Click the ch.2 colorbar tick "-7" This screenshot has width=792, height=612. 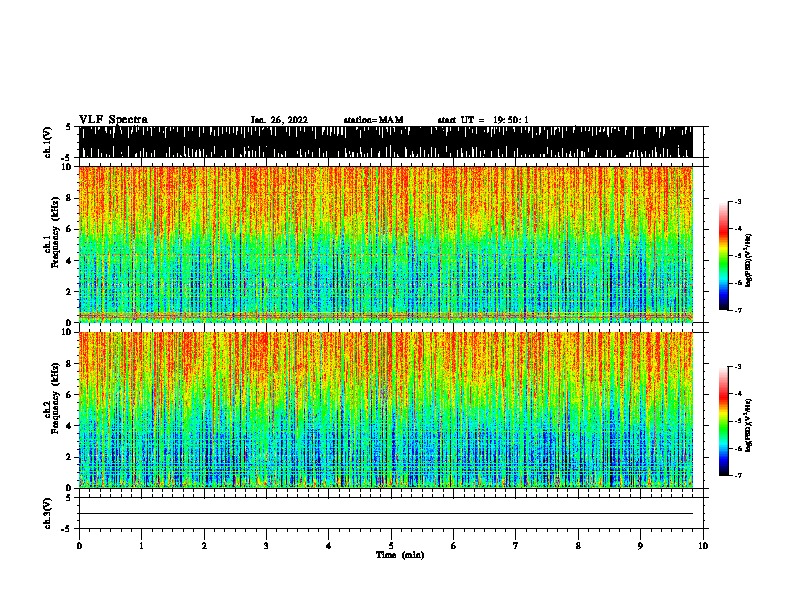pos(738,475)
